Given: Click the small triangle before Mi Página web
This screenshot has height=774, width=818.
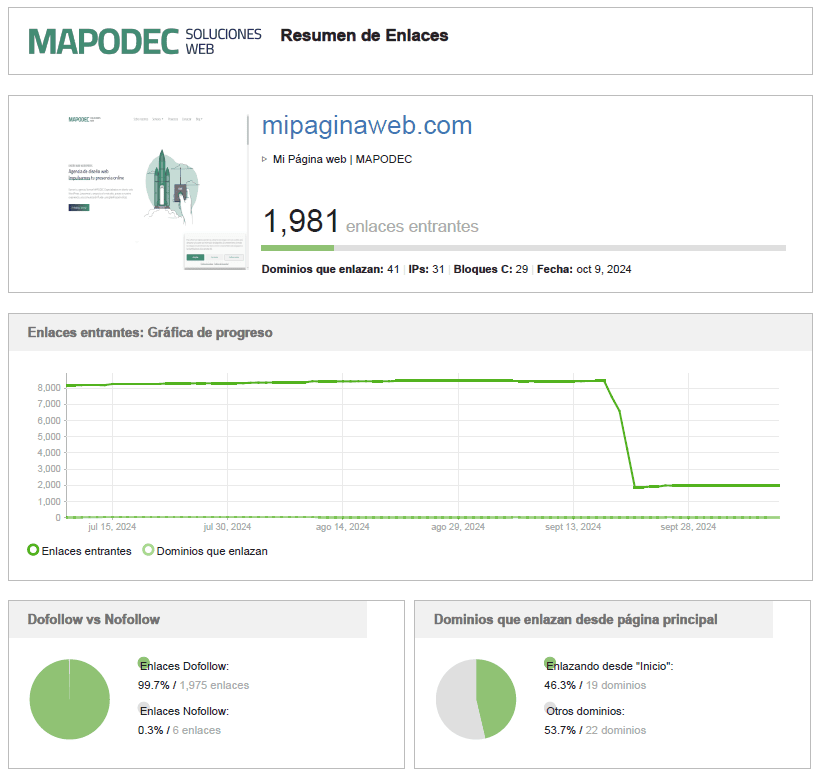Looking at the screenshot, I should [x=264, y=159].
